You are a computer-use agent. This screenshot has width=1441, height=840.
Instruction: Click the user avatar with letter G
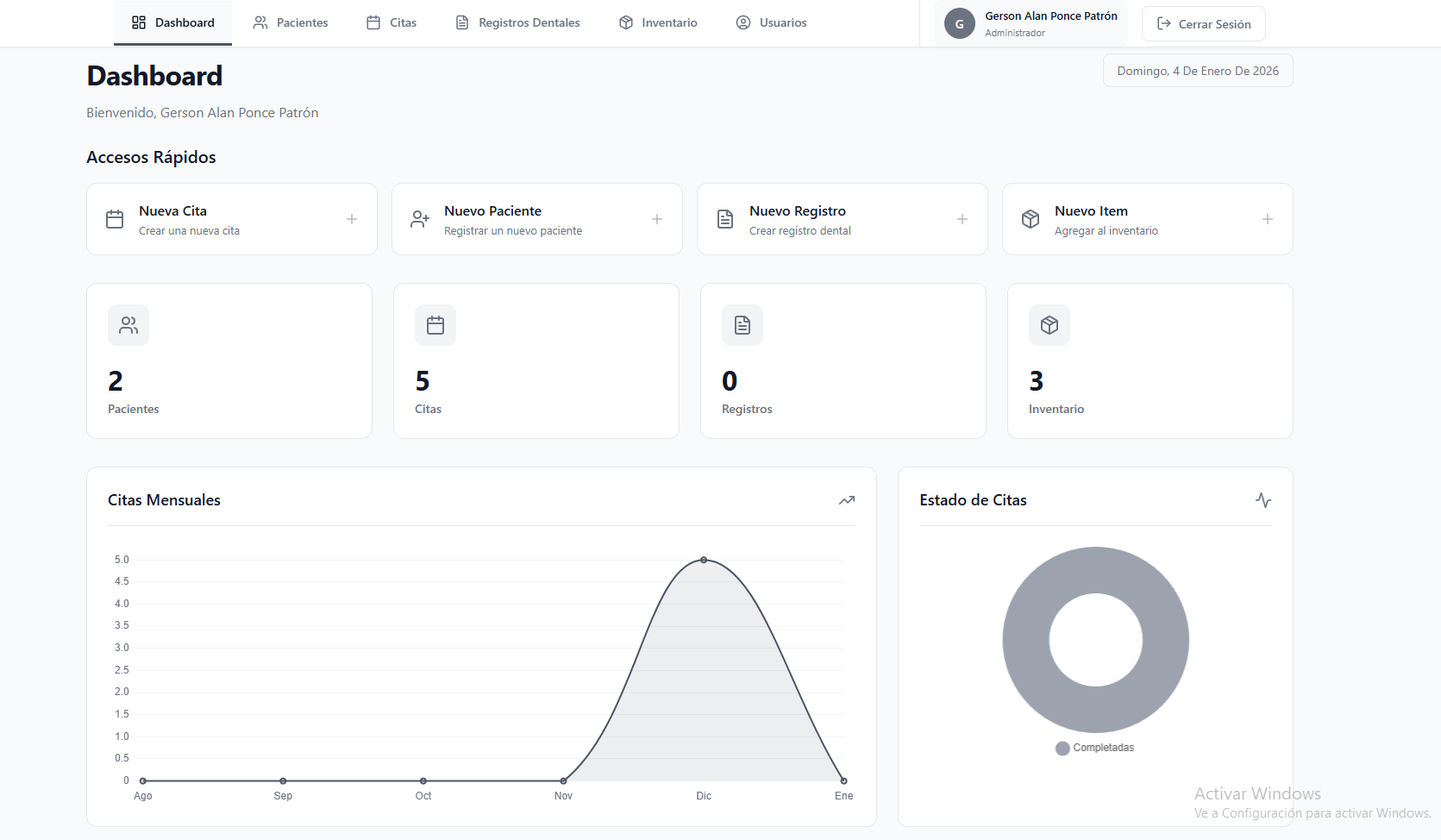(x=959, y=24)
